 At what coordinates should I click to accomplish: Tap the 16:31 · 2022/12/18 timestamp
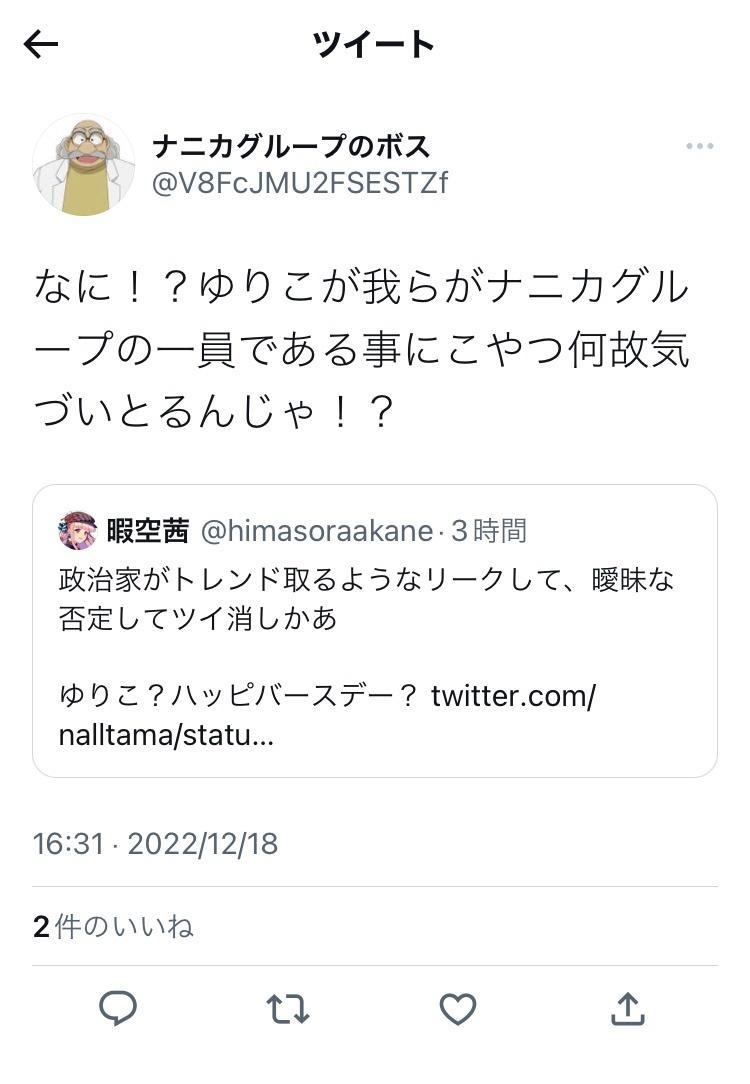point(155,844)
